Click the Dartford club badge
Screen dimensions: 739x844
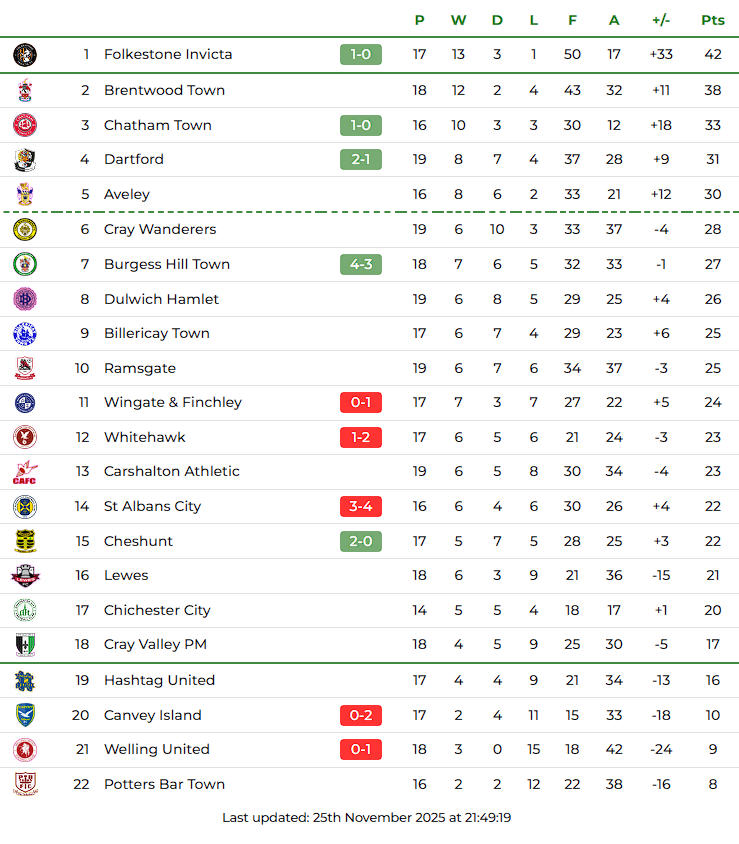[x=25, y=160]
